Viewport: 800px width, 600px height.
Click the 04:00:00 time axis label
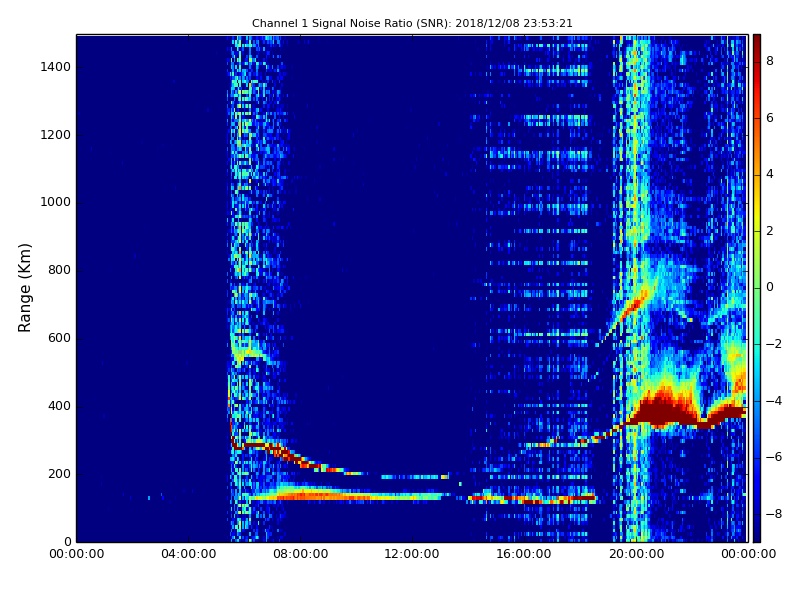coord(189,554)
